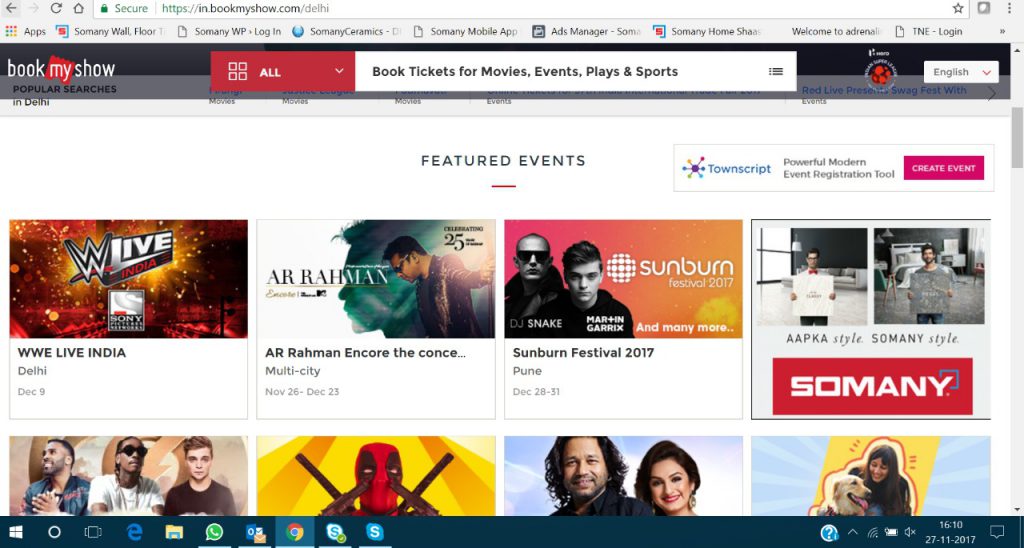The width and height of the screenshot is (1024, 548).
Task: Show hidden tray icons chevron
Action: pos(853,532)
